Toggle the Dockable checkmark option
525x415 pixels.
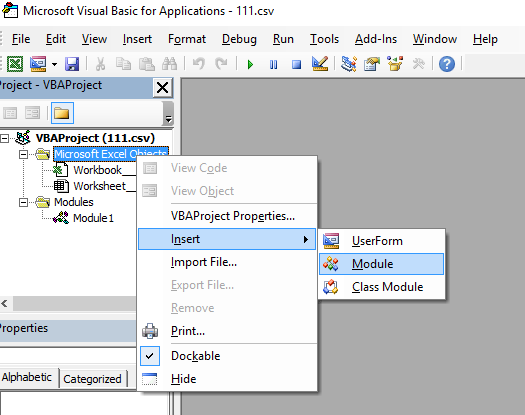(227, 356)
